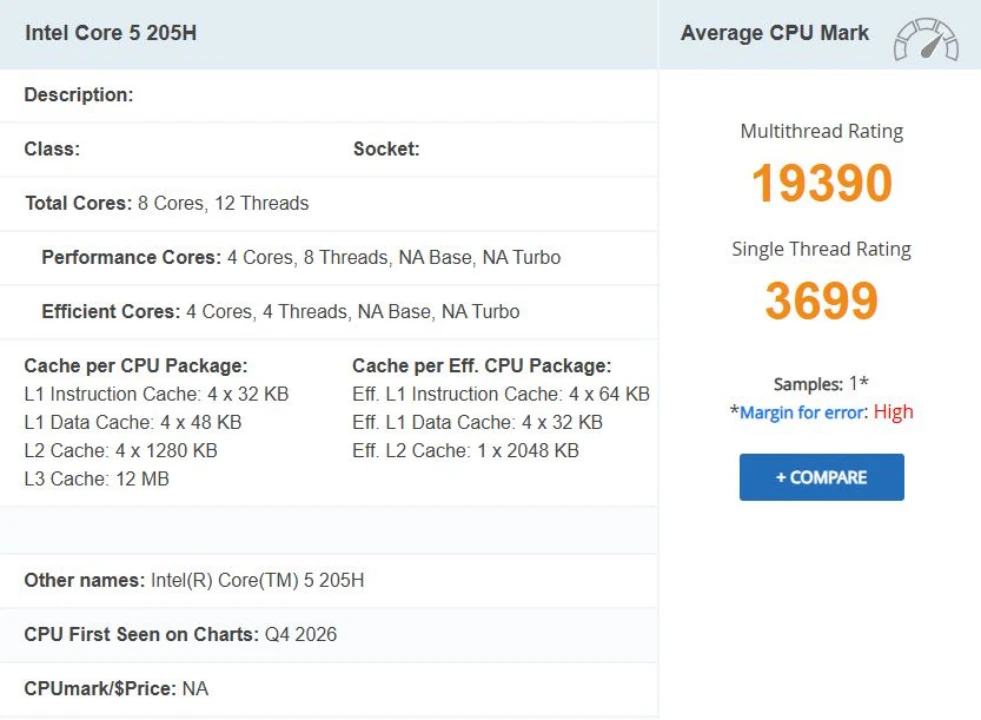Select the Performance Cores row text
Image resolution: width=981 pixels, height=720 pixels.
pyautogui.click(x=301, y=258)
